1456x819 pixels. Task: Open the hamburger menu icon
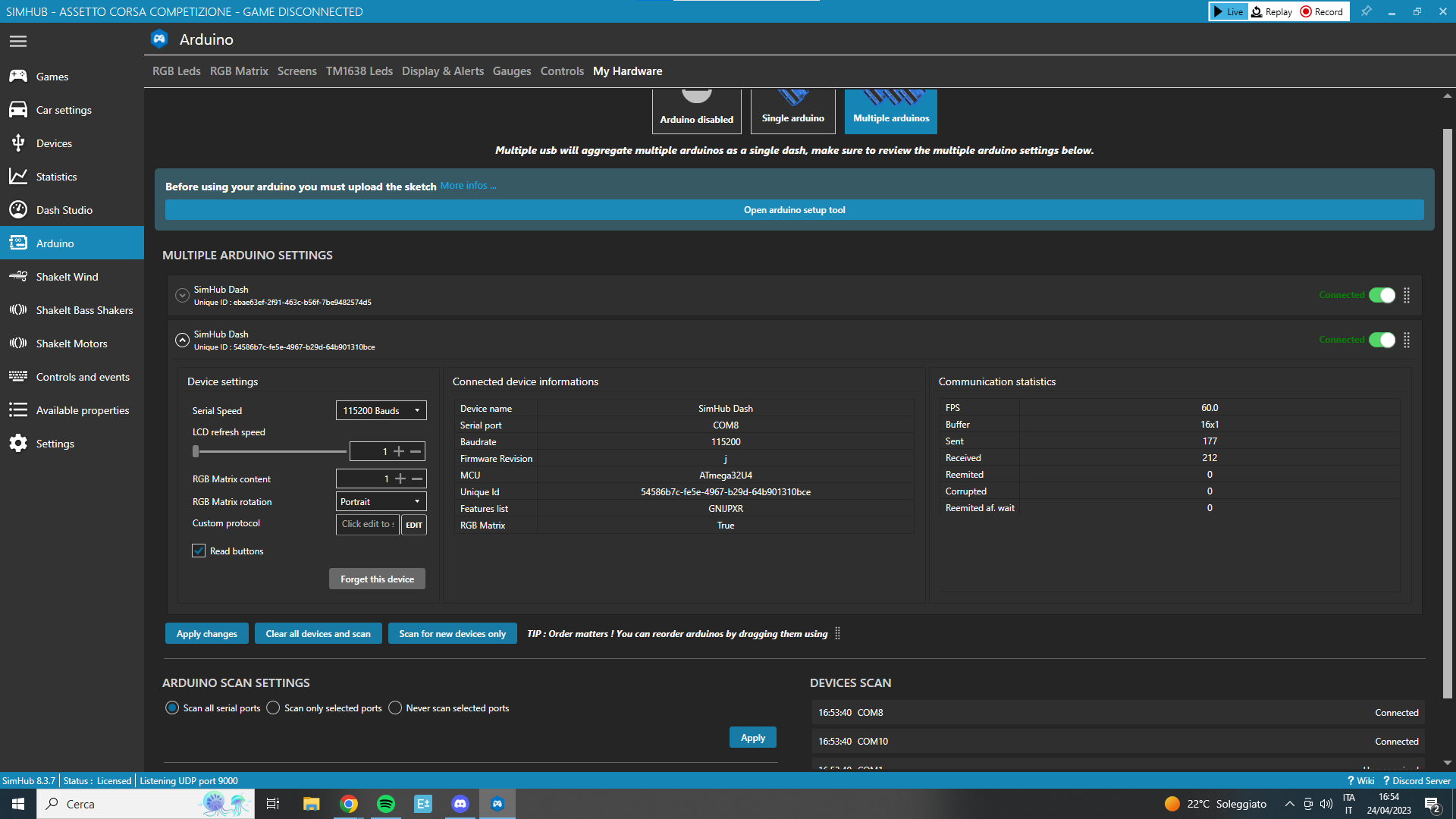(x=18, y=41)
